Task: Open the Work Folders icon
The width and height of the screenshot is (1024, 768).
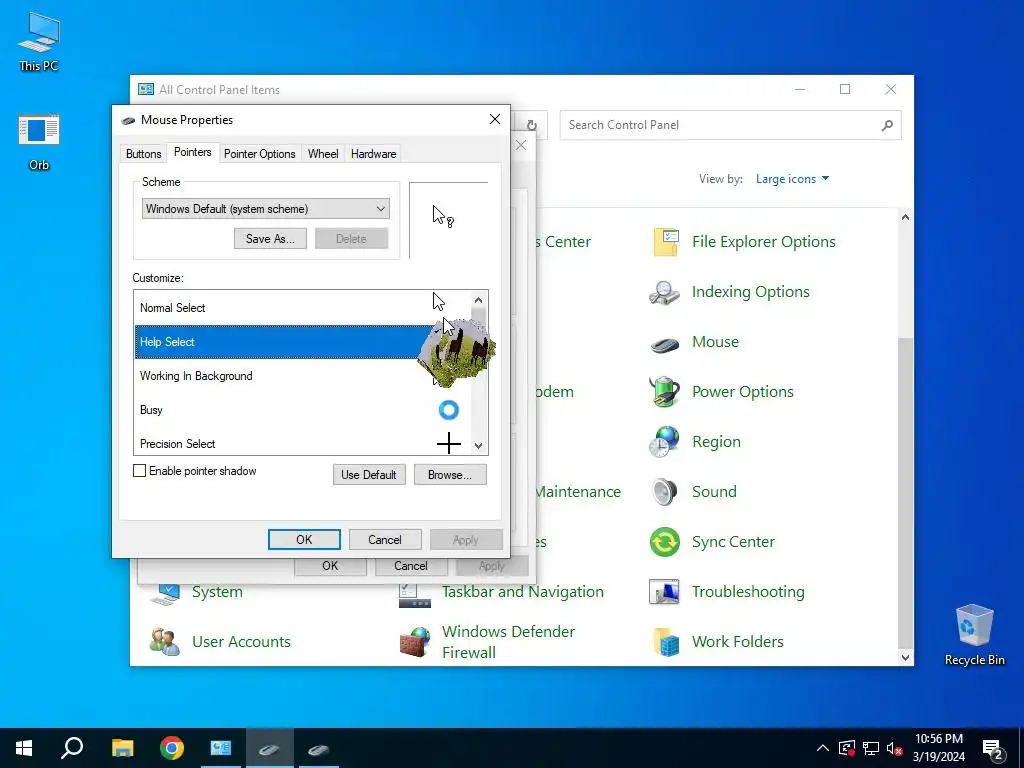Action: tap(665, 642)
